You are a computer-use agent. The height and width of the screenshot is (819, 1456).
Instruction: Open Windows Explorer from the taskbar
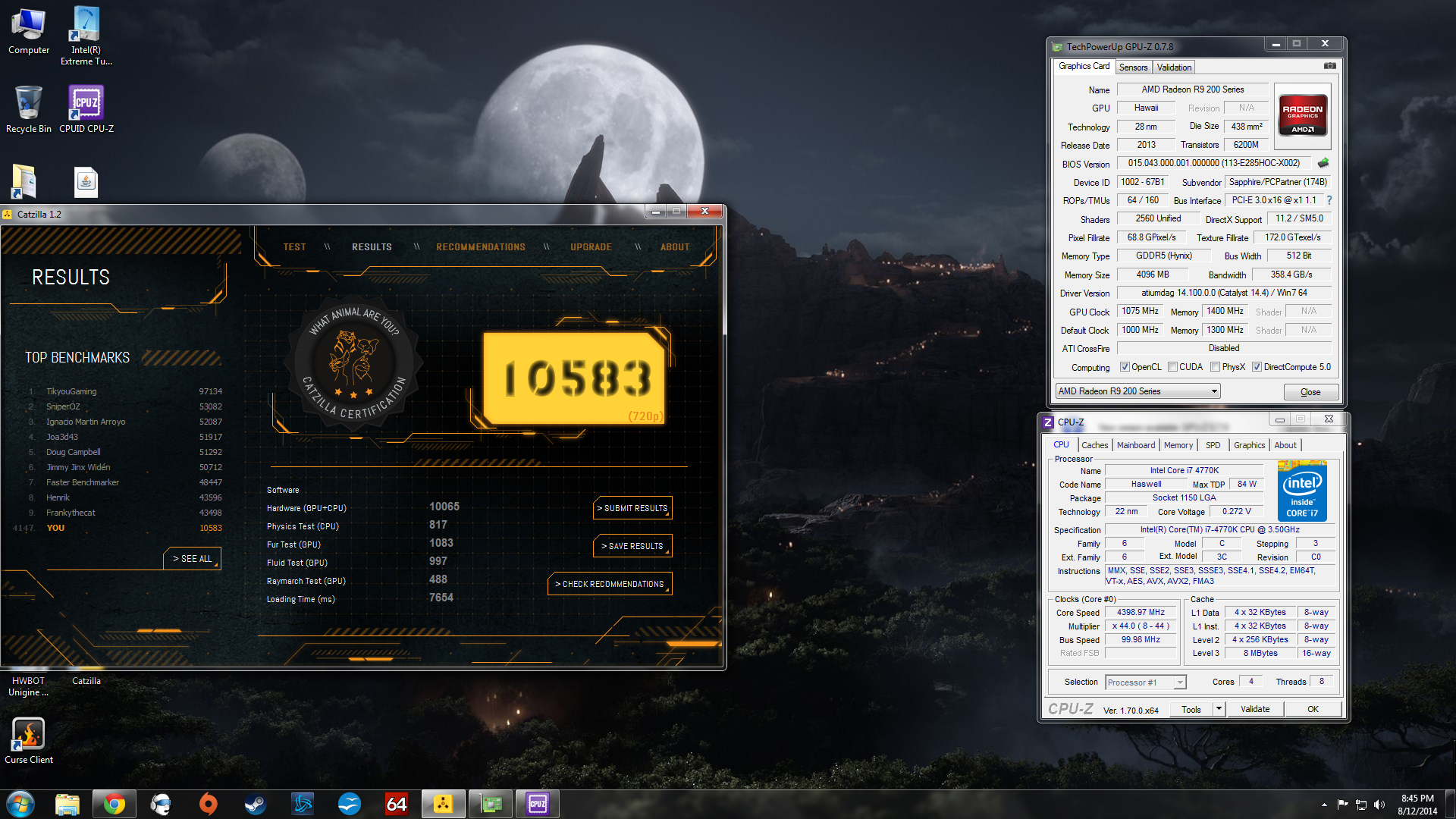(x=67, y=804)
